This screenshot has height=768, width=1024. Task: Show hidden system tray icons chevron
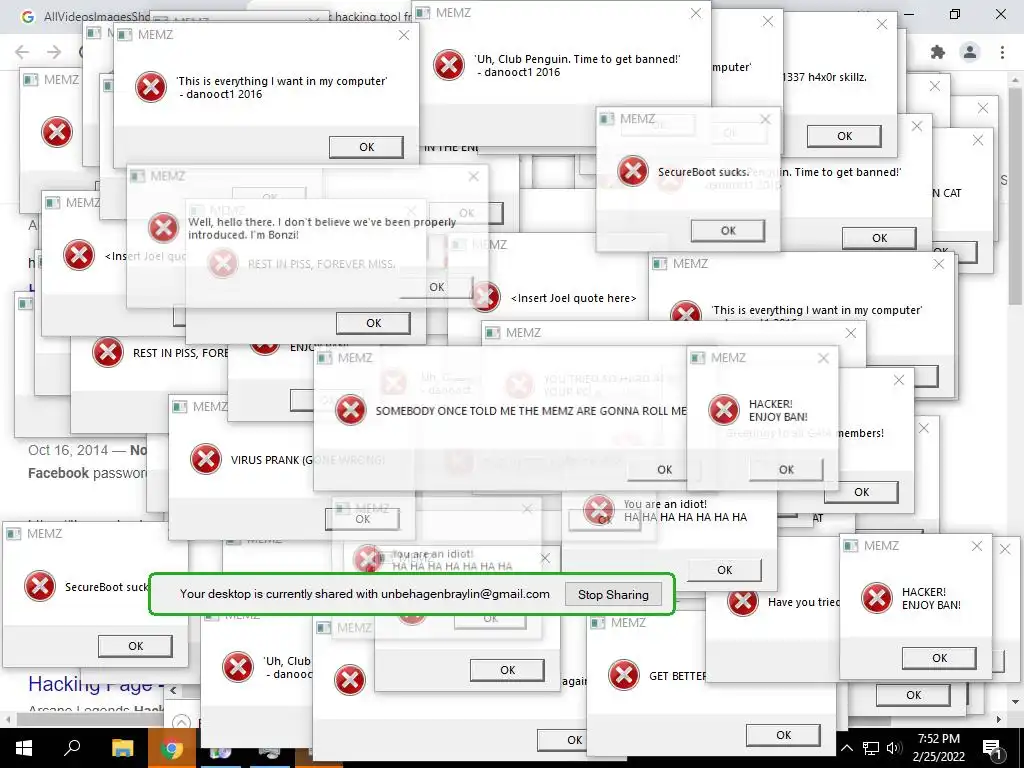[x=846, y=748]
